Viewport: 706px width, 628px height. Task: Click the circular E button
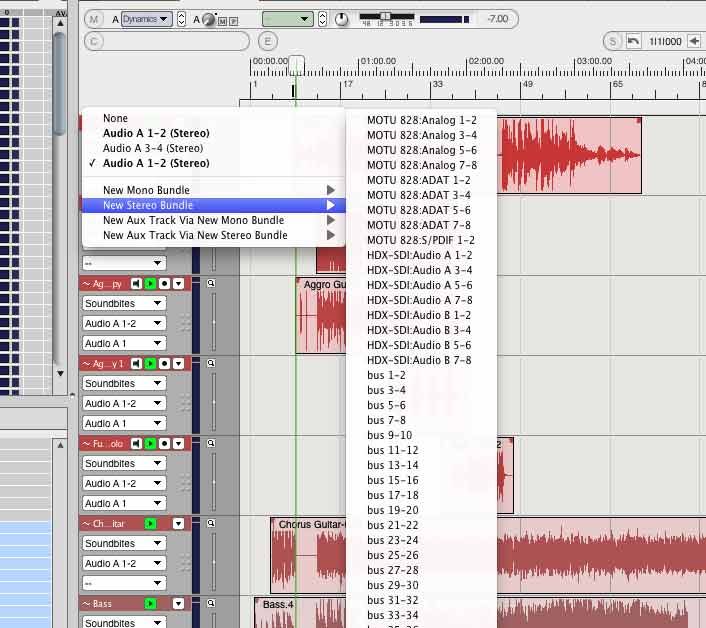pos(267,41)
